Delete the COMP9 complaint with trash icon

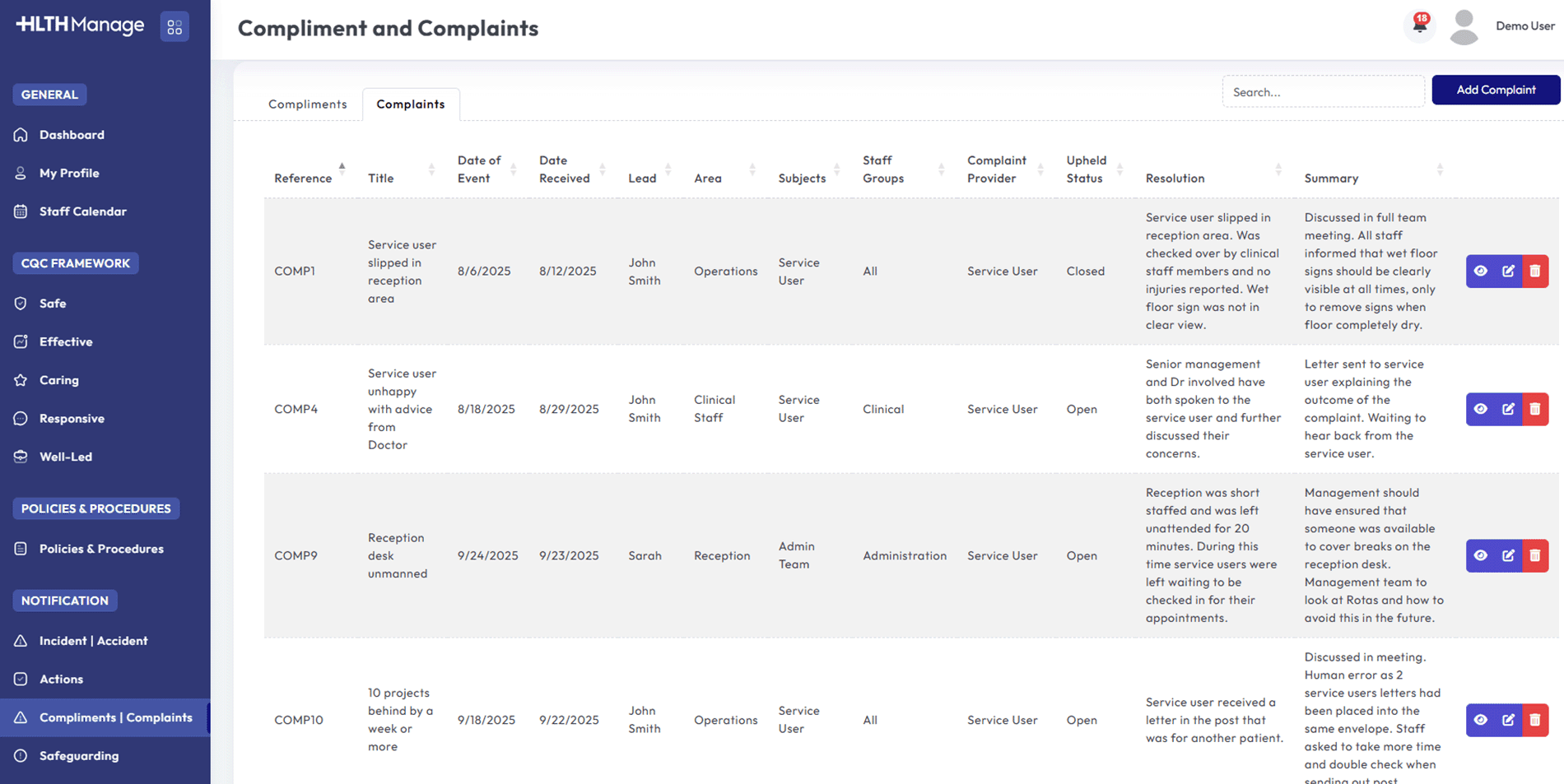click(1535, 556)
